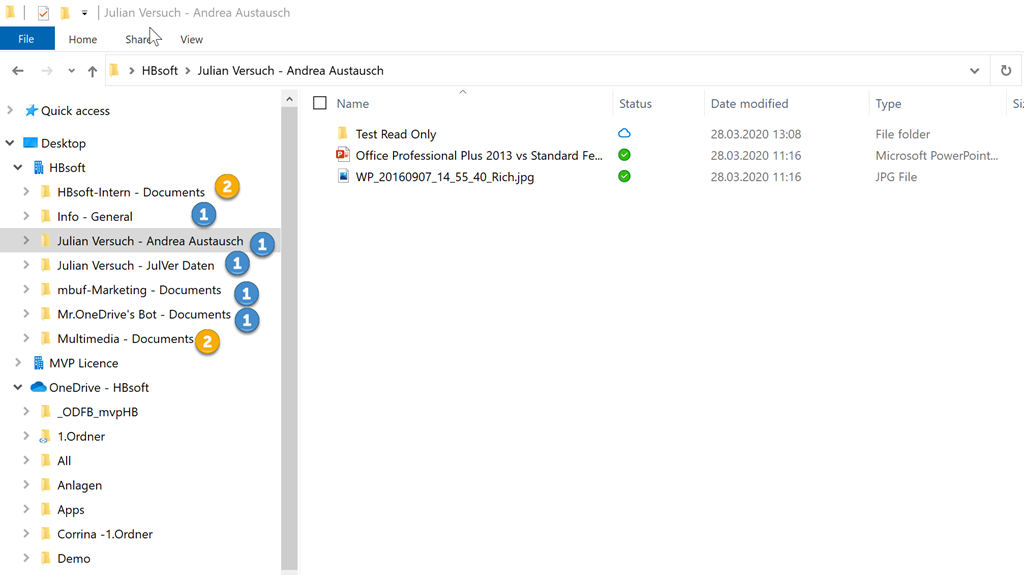Click cloud status icon of Test Read Only

tap(624, 133)
